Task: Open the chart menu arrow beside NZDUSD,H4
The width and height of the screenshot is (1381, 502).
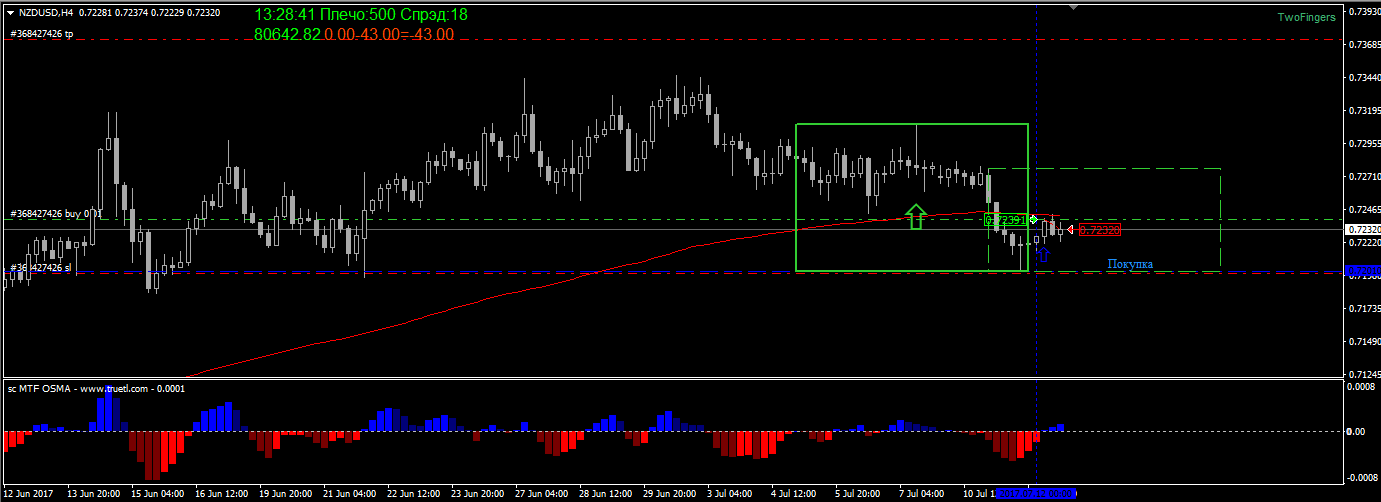Action: pos(10,12)
